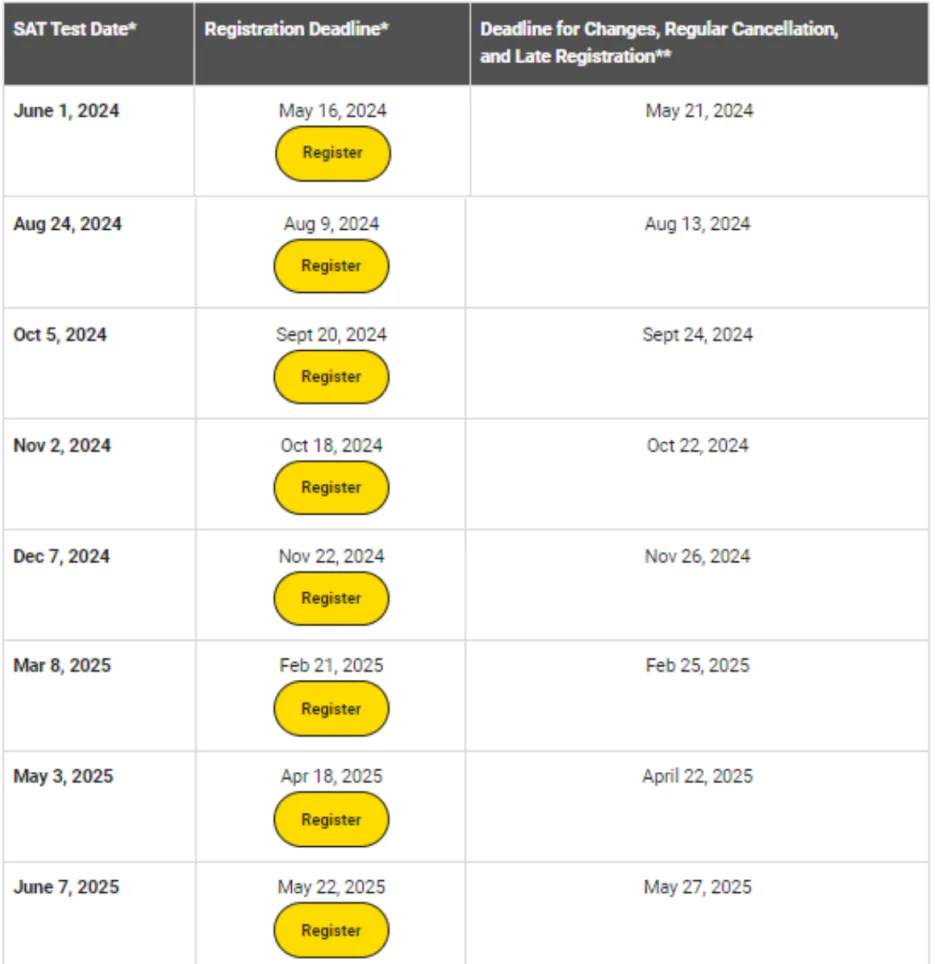Click the SAT Test Date column header
This screenshot has width=935, height=964.
(x=75, y=29)
